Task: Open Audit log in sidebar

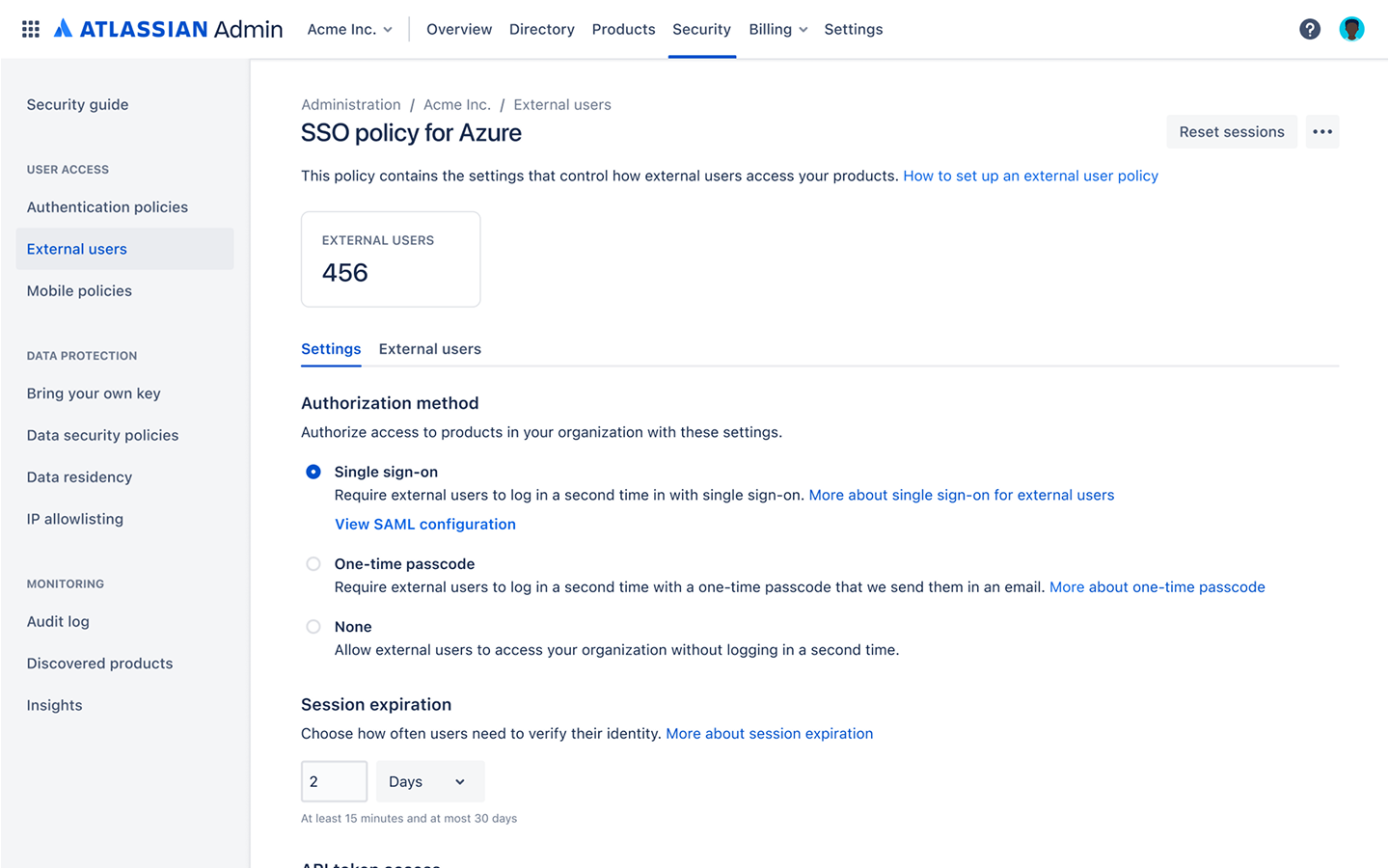Action: (x=58, y=622)
